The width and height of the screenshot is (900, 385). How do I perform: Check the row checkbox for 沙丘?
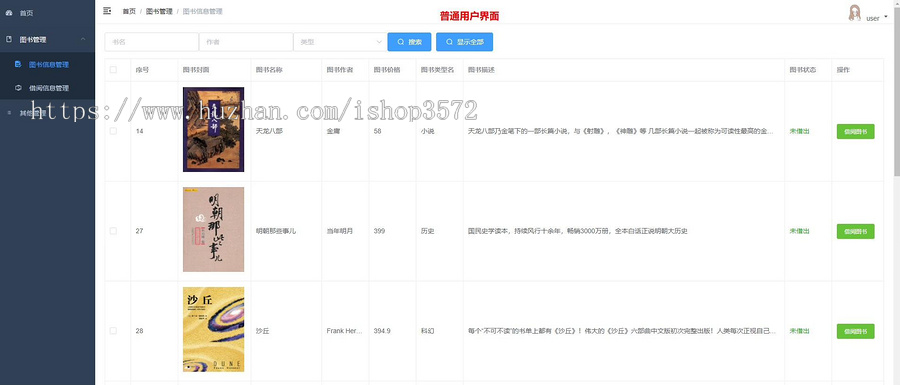pos(113,330)
